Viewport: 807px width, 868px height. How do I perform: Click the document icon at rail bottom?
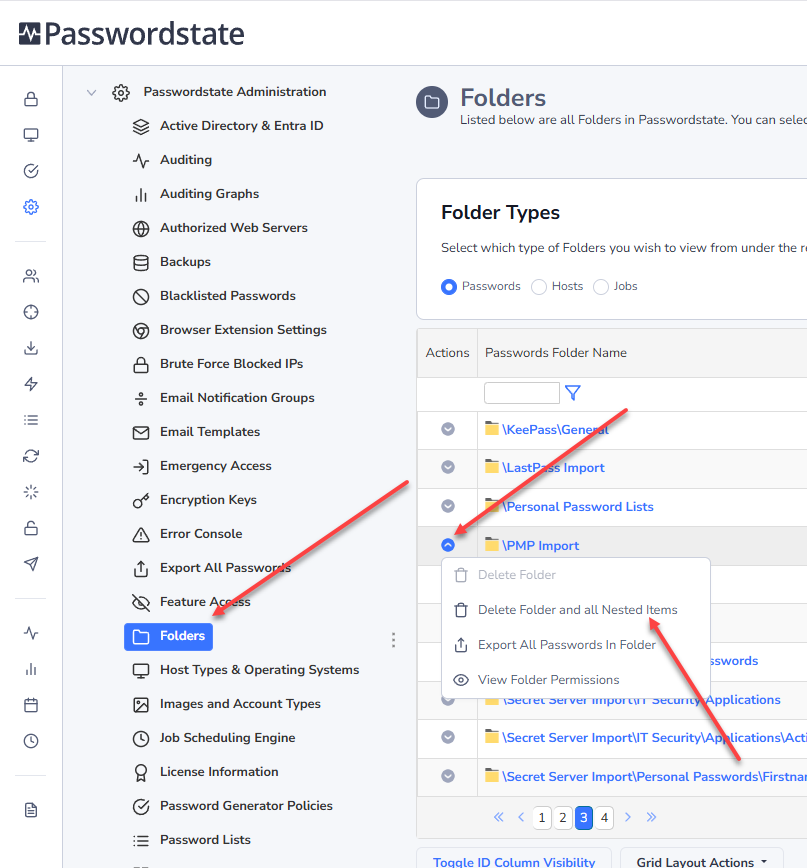tap(31, 810)
